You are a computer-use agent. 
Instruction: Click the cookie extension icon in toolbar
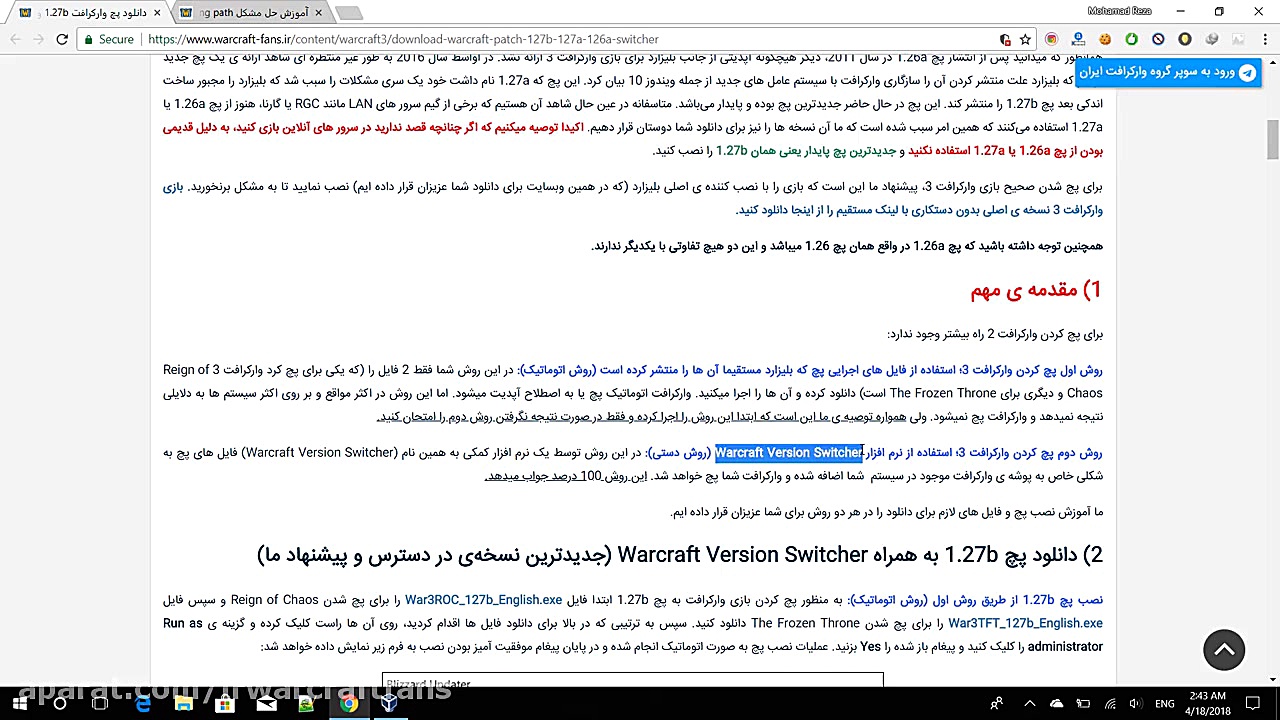pyautogui.click(x=1105, y=39)
